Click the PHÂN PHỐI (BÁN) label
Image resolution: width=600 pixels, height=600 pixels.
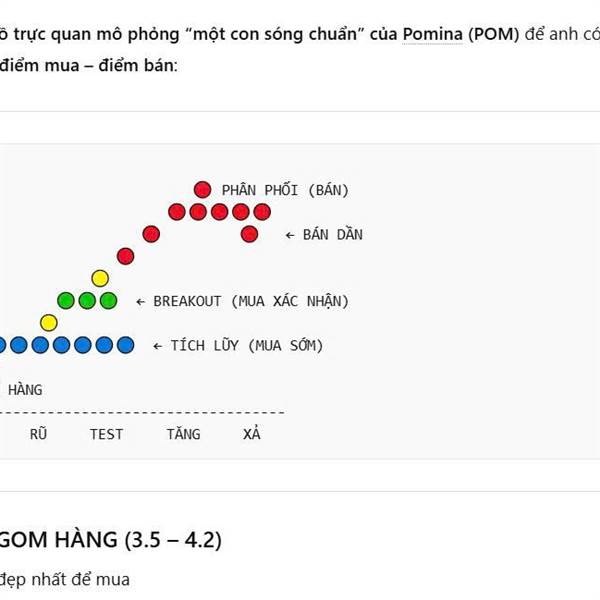285,190
